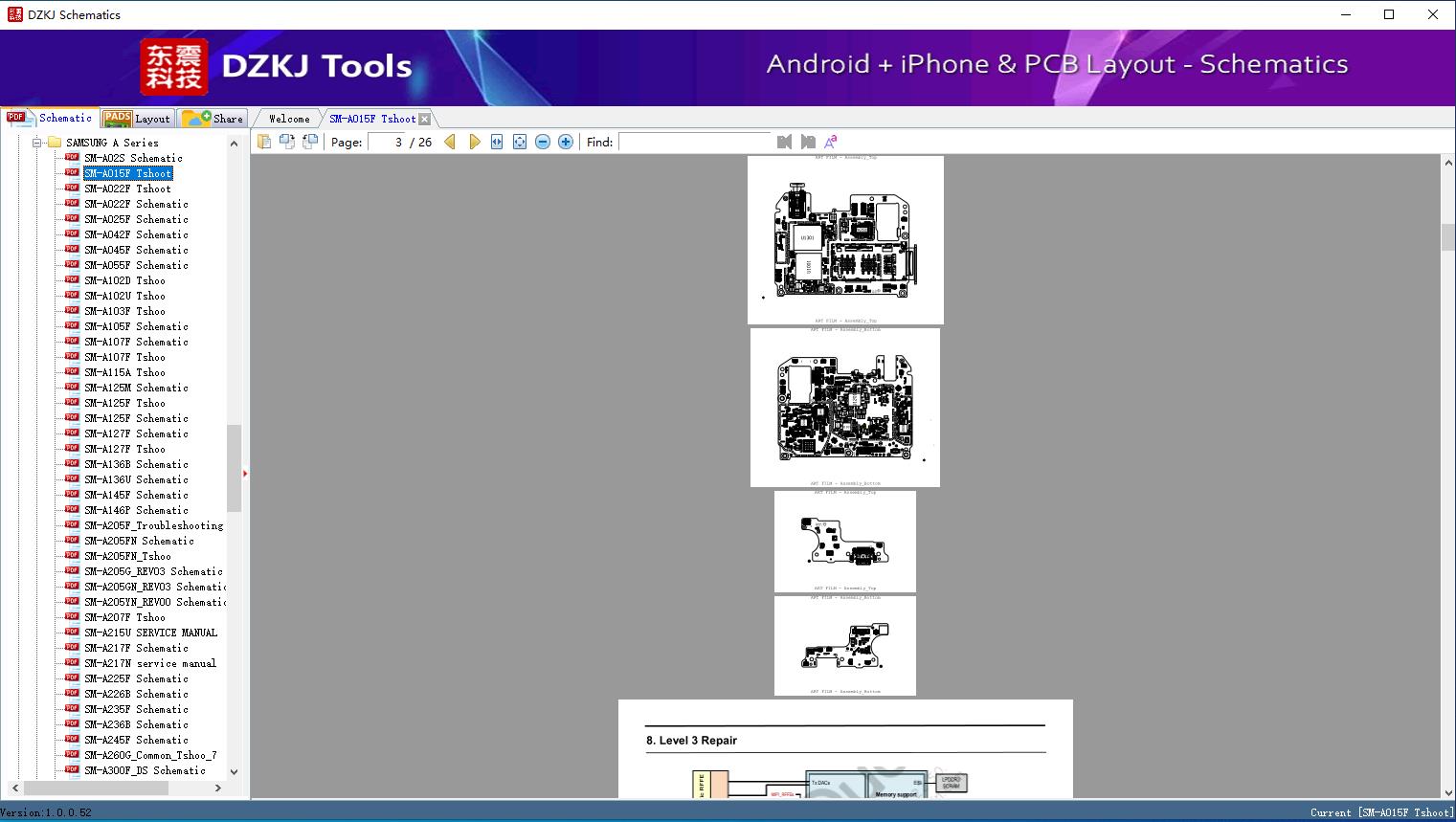The image size is (1456, 822).
Task: Click the tree scroll down arrow
Action: 234,771
